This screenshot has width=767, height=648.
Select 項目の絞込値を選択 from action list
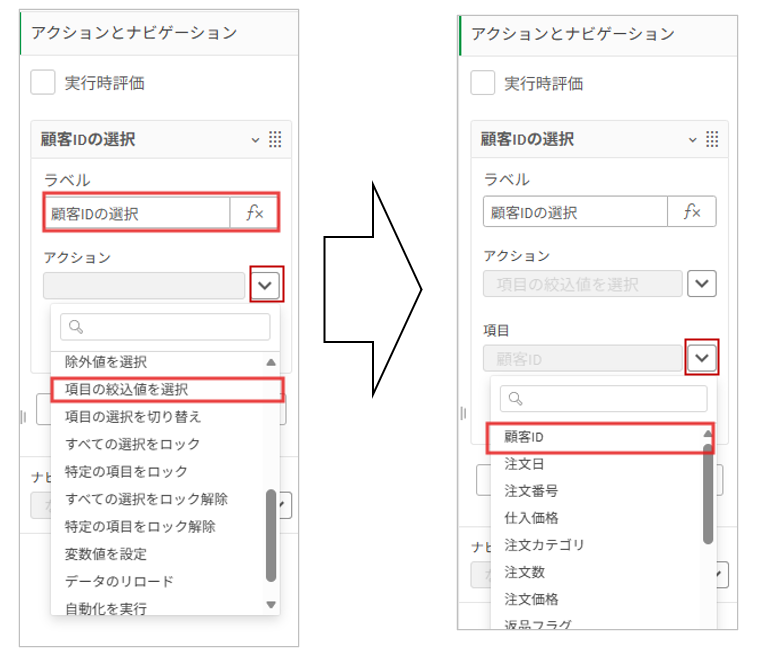pos(126,389)
